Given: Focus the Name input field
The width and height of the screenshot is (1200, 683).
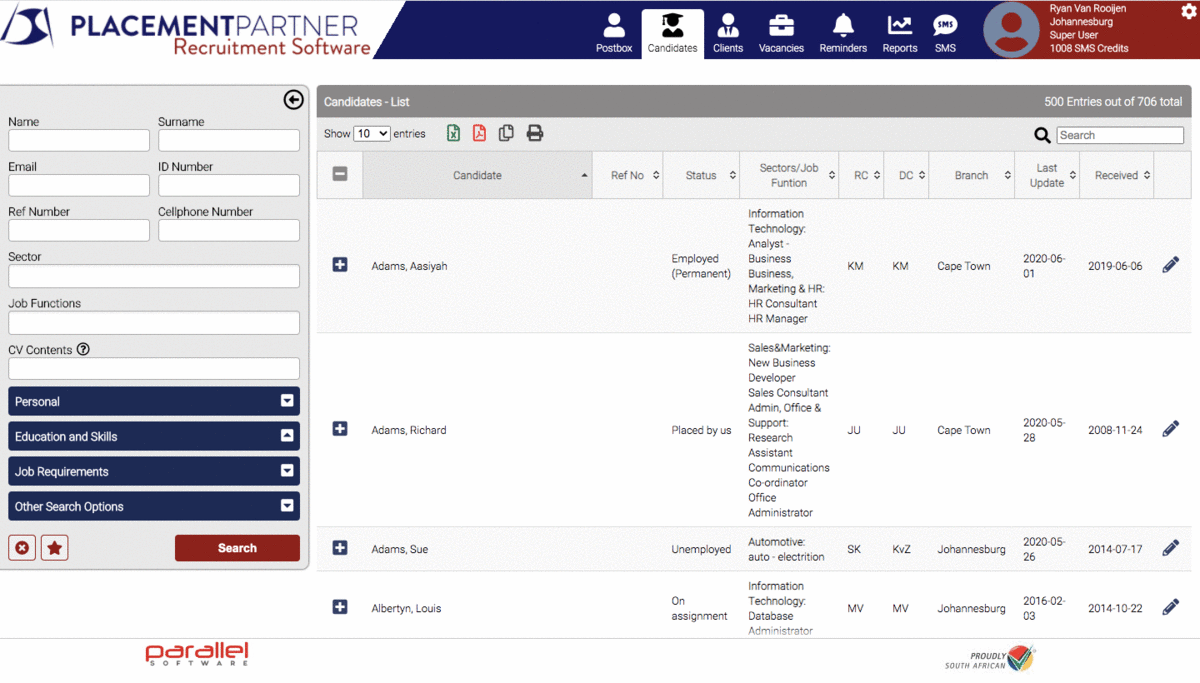Looking at the screenshot, I should (79, 140).
